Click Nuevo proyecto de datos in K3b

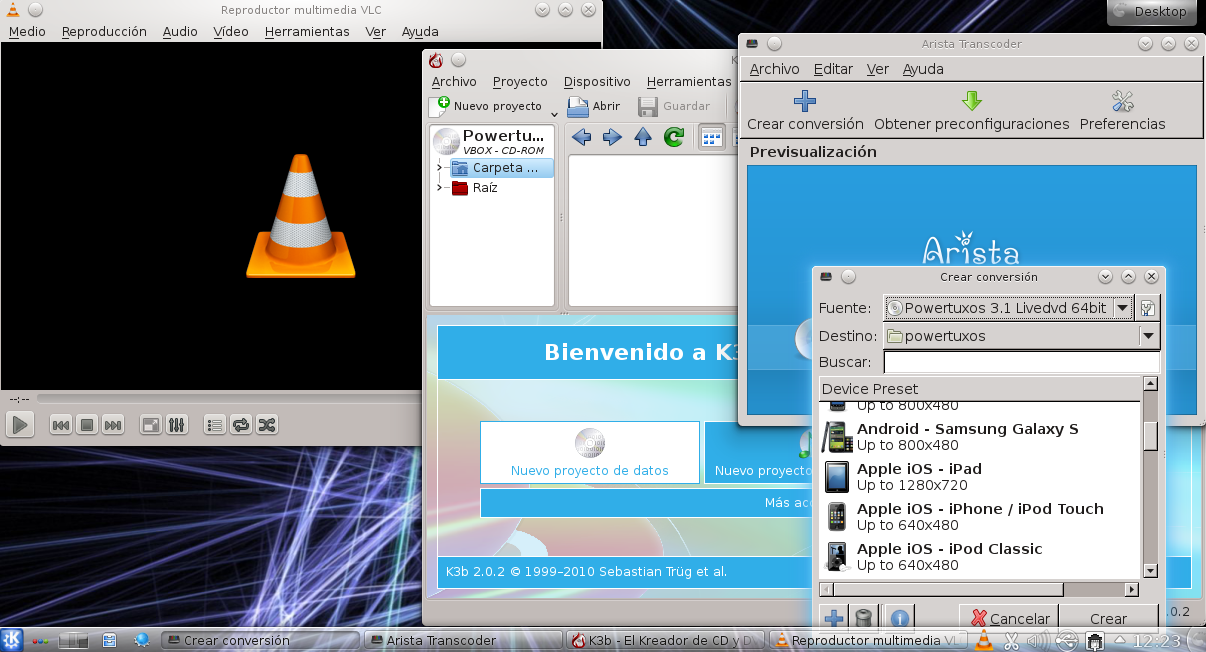pos(590,452)
